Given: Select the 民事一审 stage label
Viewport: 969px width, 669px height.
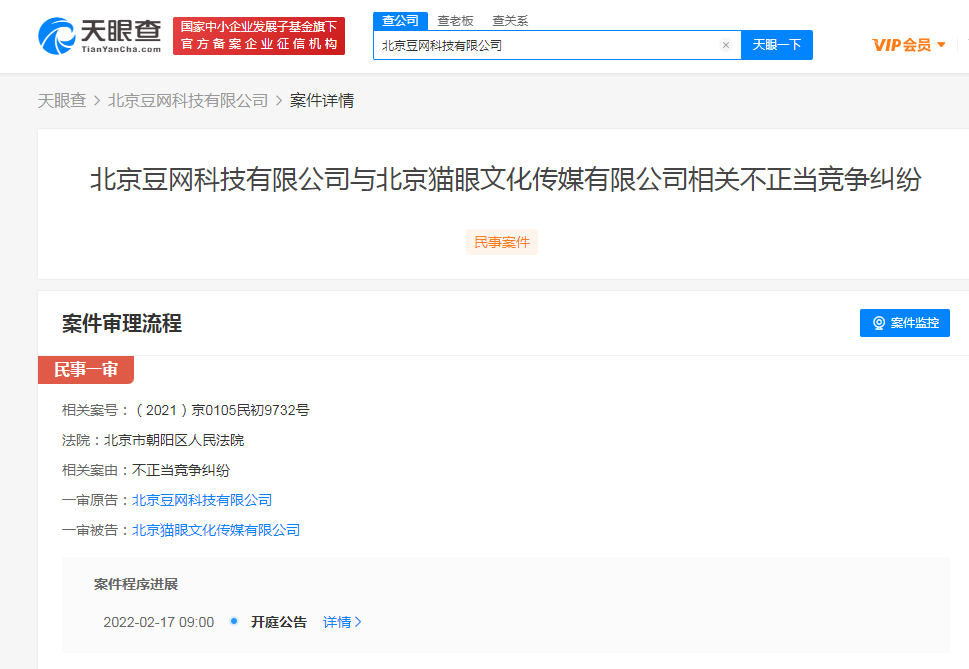Looking at the screenshot, I should [85, 370].
